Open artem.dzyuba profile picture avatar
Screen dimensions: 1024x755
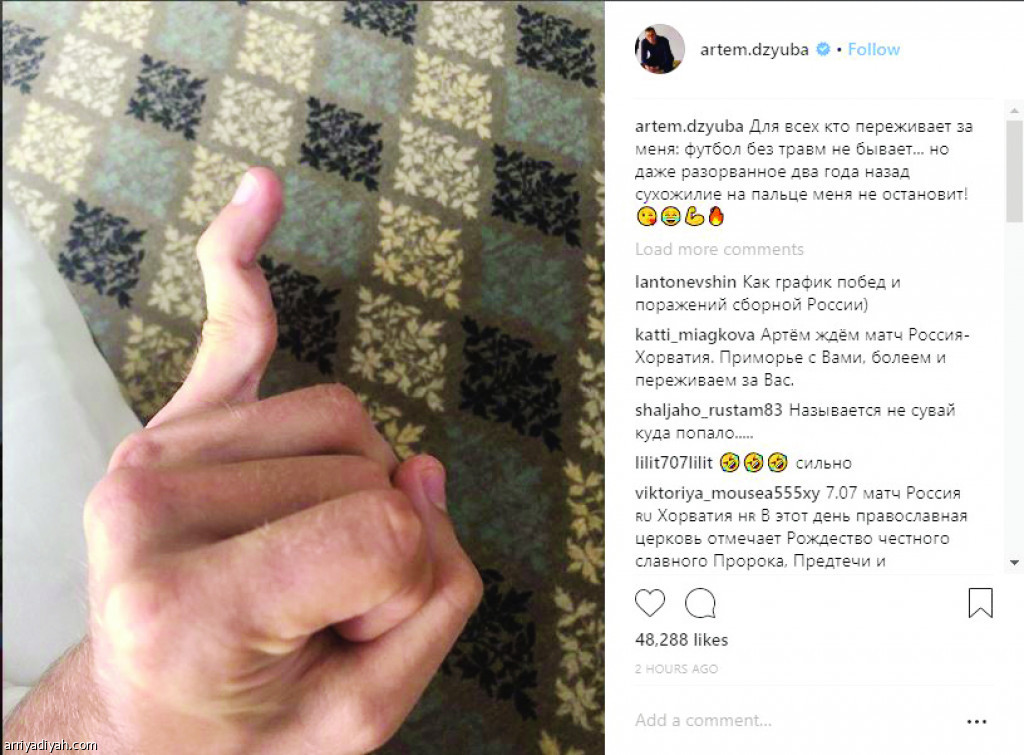click(x=660, y=49)
